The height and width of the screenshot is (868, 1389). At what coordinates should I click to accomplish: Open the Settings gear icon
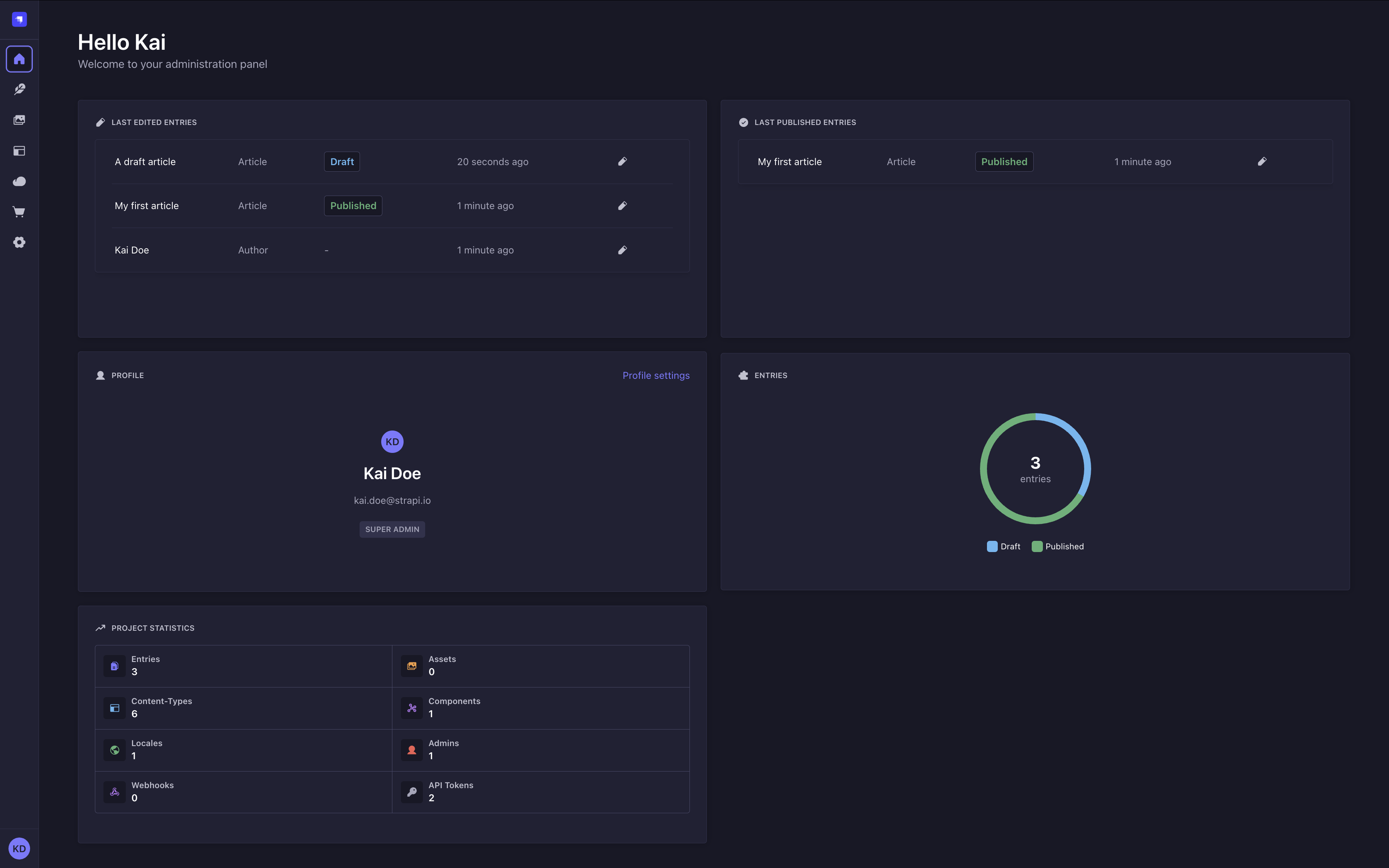(x=19, y=242)
